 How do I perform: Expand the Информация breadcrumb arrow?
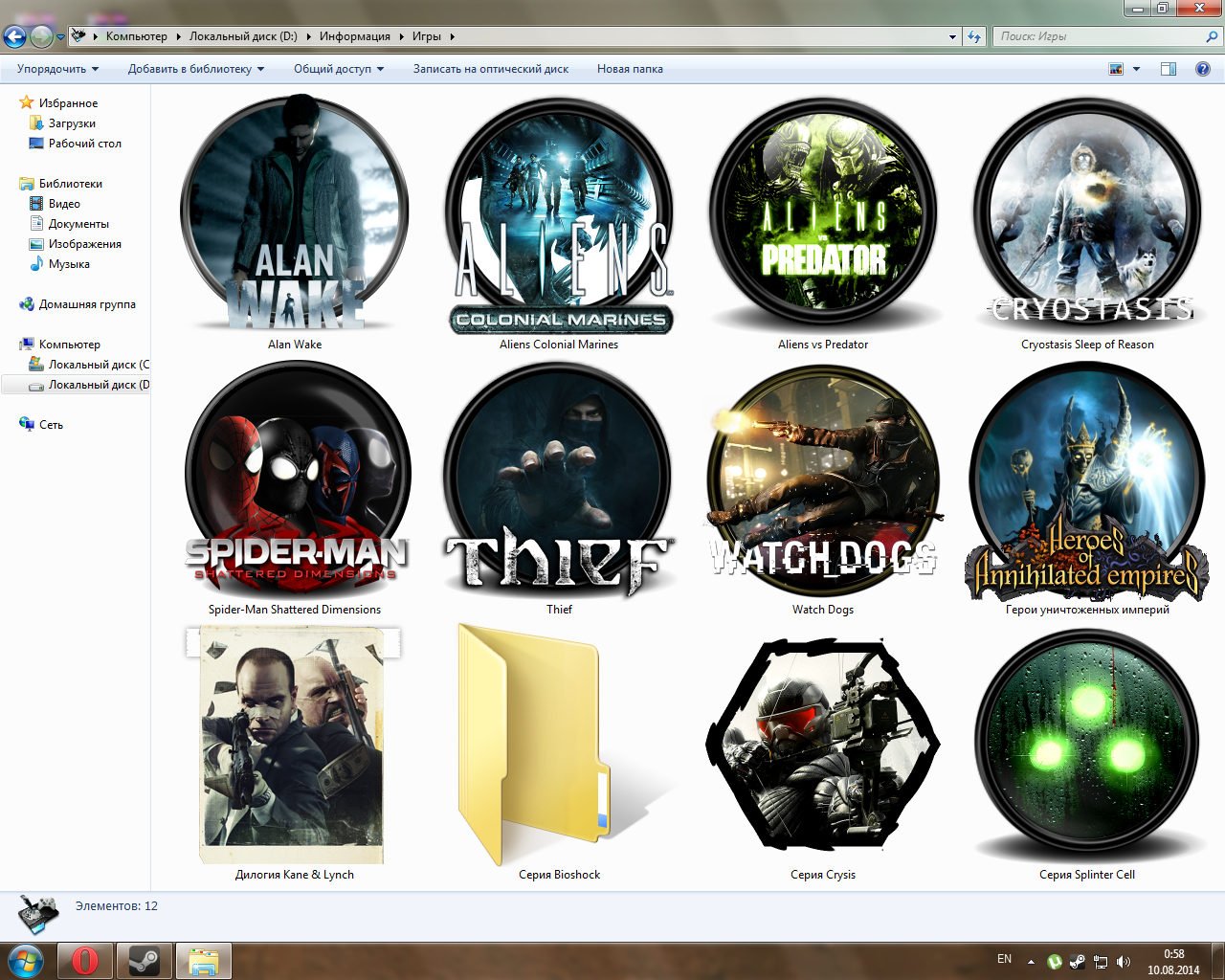click(402, 36)
